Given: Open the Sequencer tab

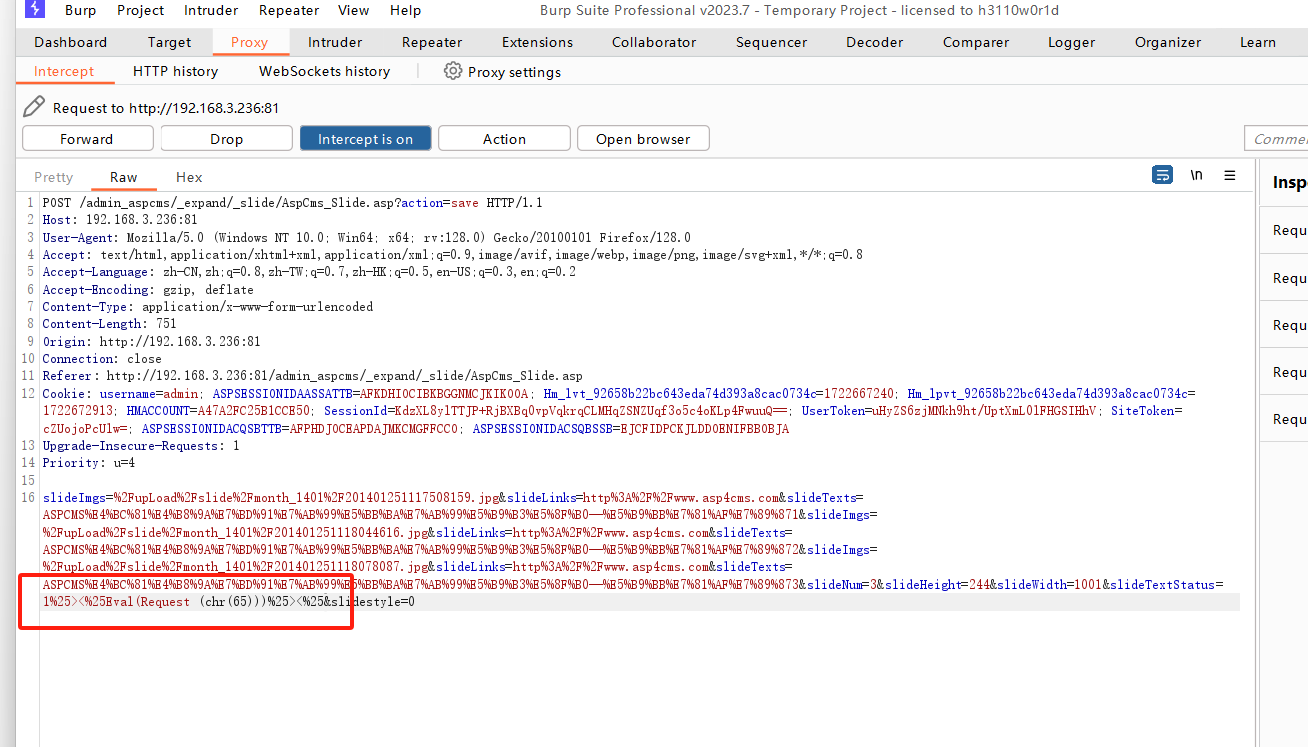Looking at the screenshot, I should 771,42.
